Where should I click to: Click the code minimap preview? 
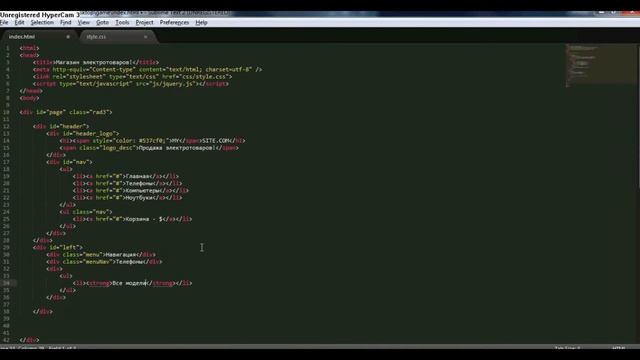(x=601, y=65)
